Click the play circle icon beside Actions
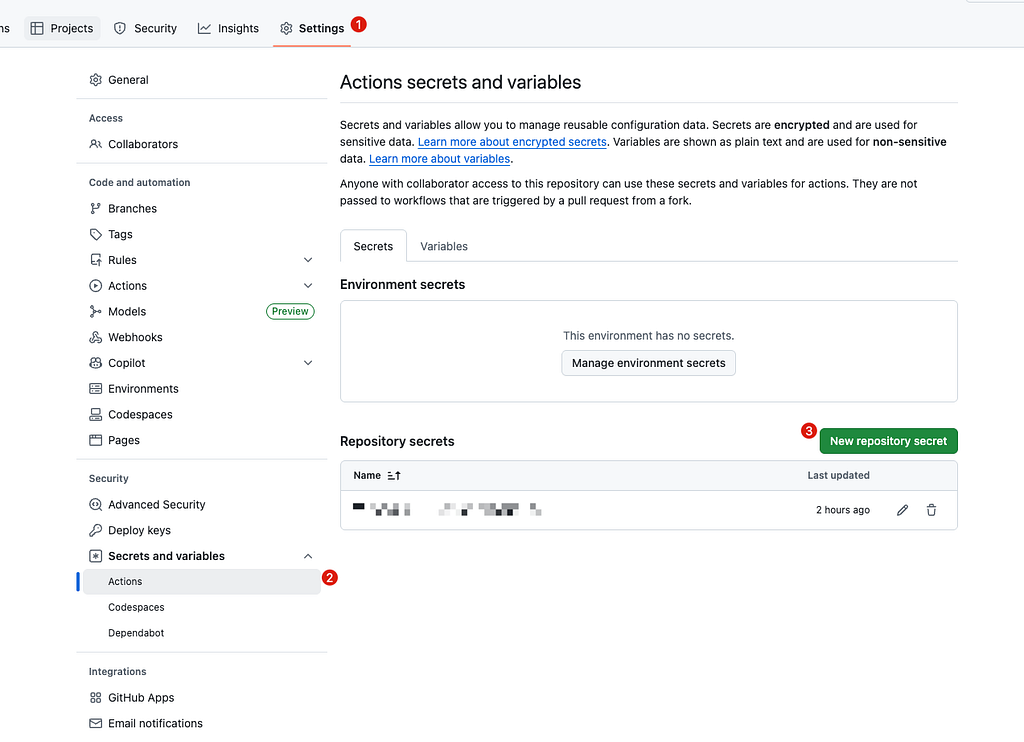 (95, 286)
